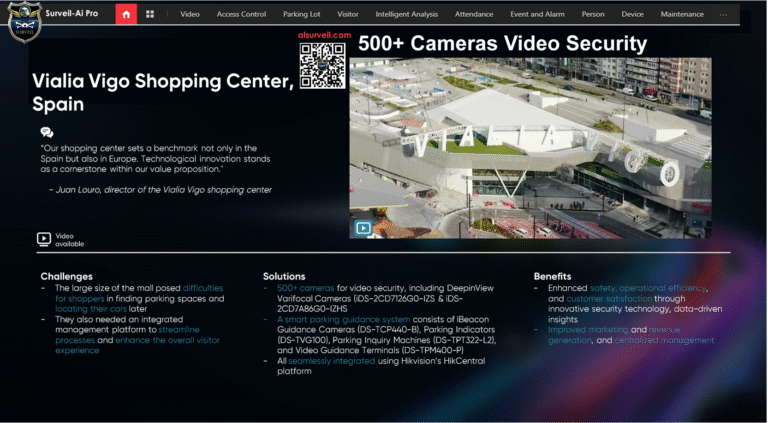The width and height of the screenshot is (768, 423).
Task: Click the 500+ Cameras Video Security heading
Action: pyautogui.click(x=503, y=43)
